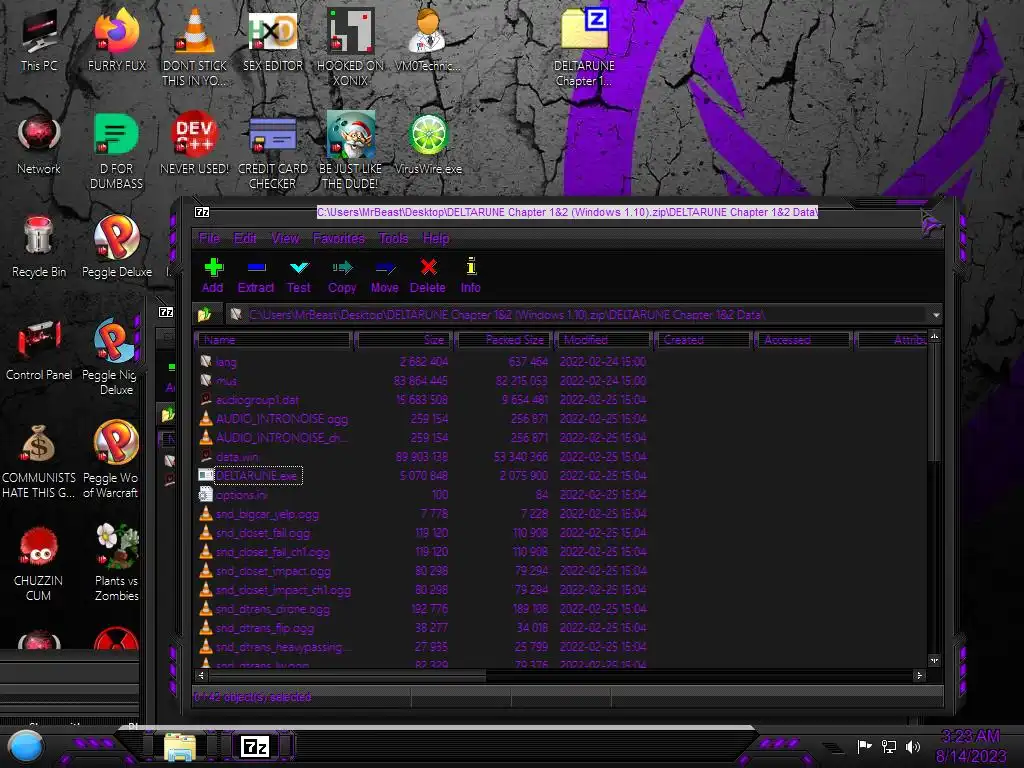Select the Dev-C++ NEVER USED icon
The image size is (1024, 768).
[194, 144]
